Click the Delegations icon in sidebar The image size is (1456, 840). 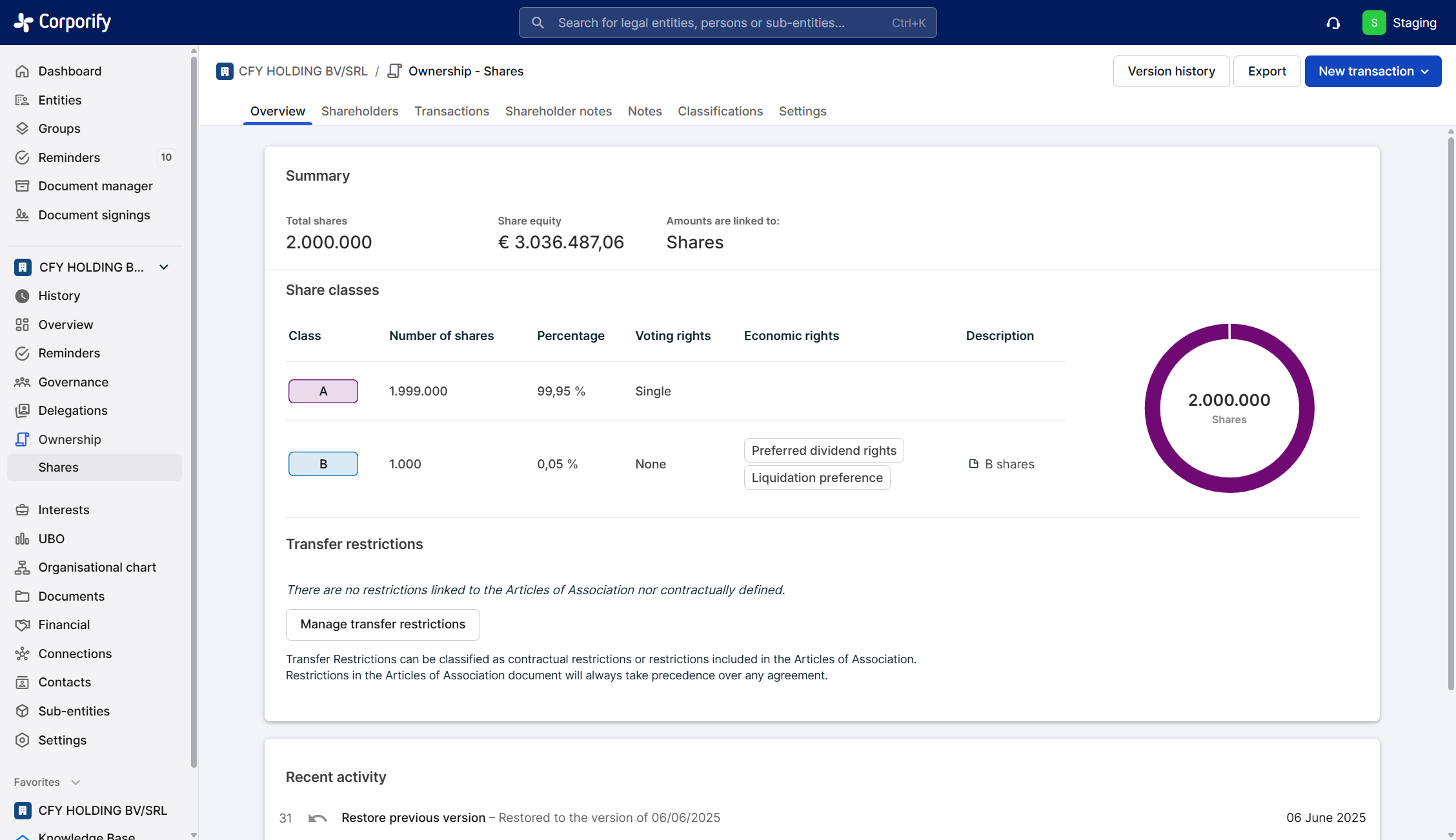(x=22, y=410)
